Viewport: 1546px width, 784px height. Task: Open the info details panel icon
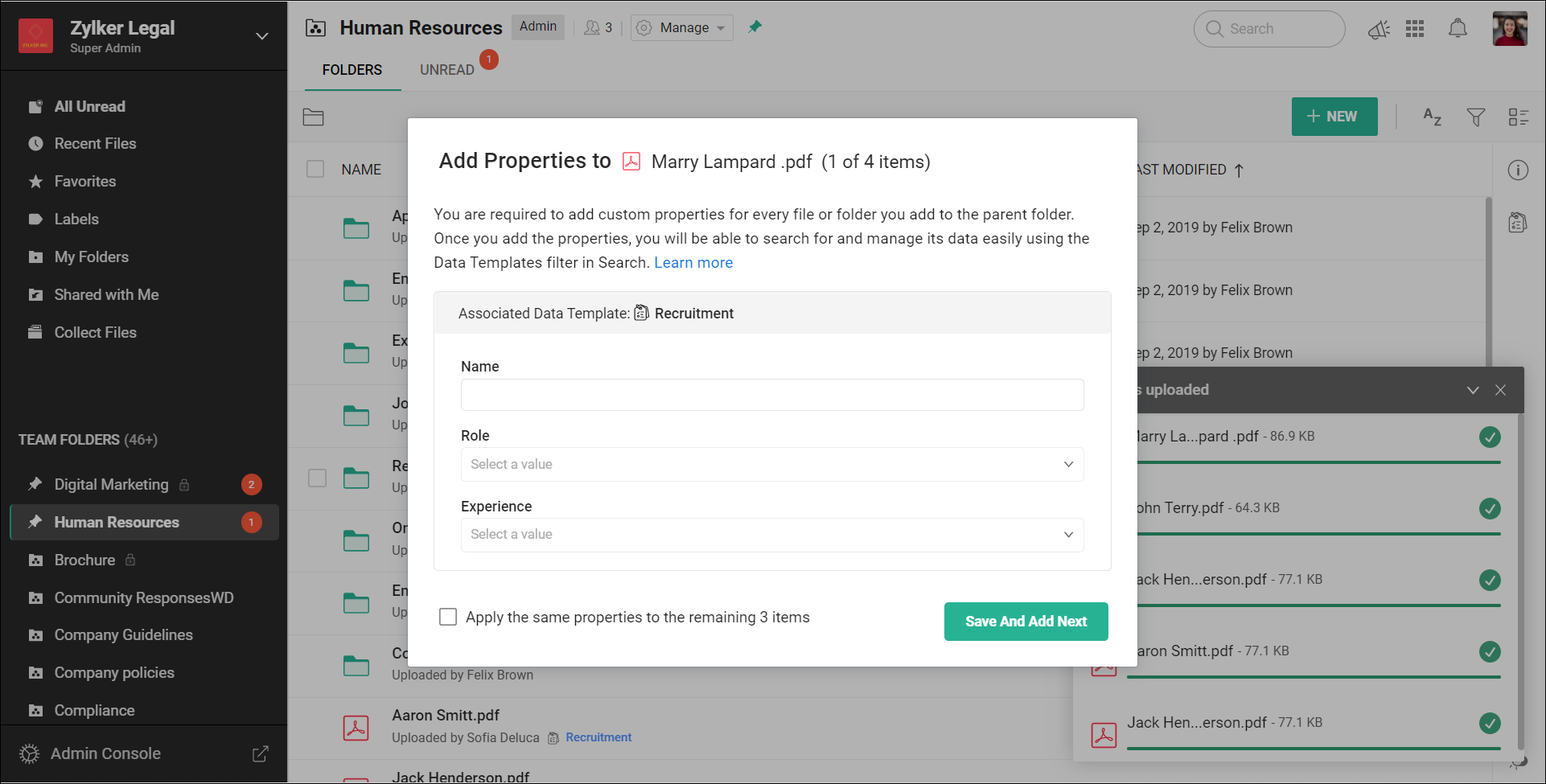pyautogui.click(x=1518, y=170)
